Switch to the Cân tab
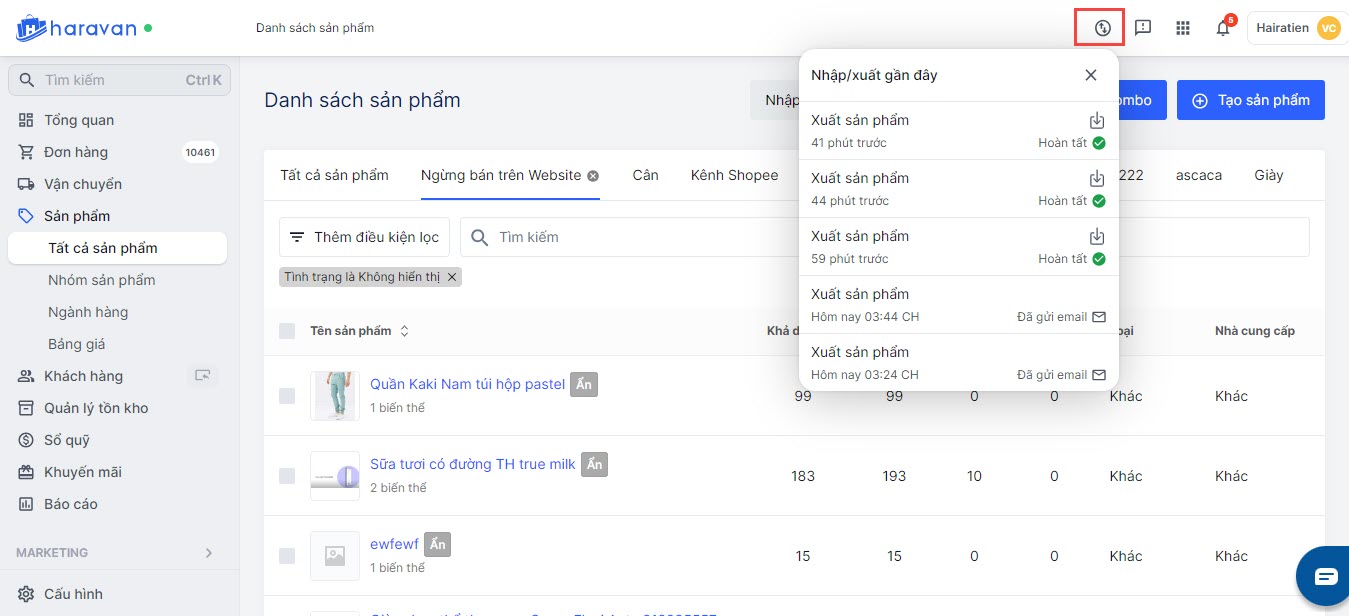This screenshot has height=616, width=1349. 646,175
